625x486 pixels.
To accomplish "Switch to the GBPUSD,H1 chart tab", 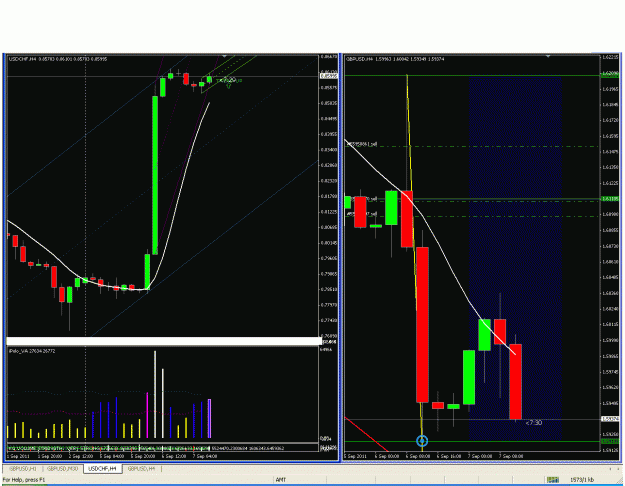I will tap(23, 469).
